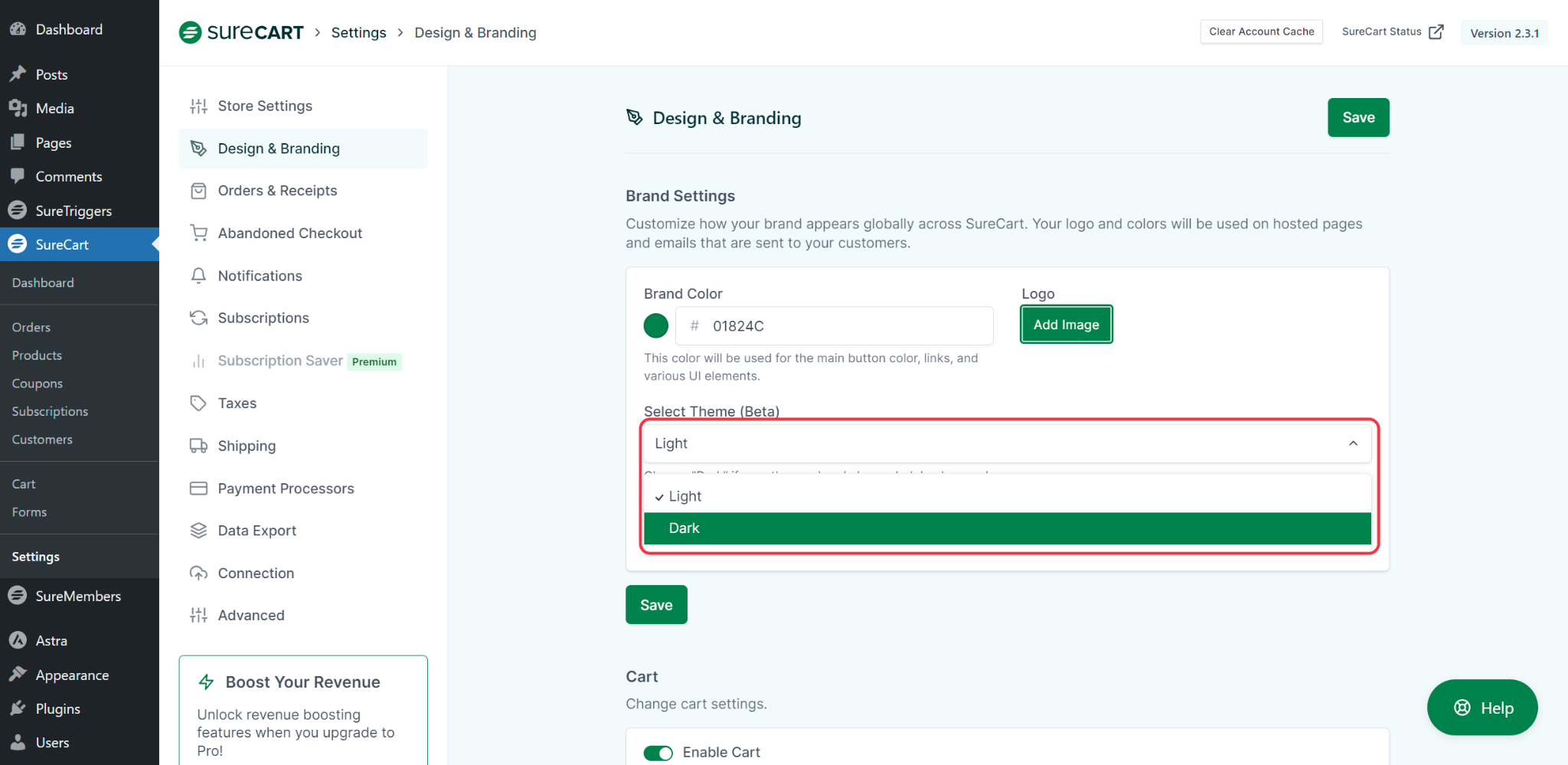The width and height of the screenshot is (1568, 765).
Task: Collapse the Select Theme dropdown chevron
Action: click(1353, 443)
